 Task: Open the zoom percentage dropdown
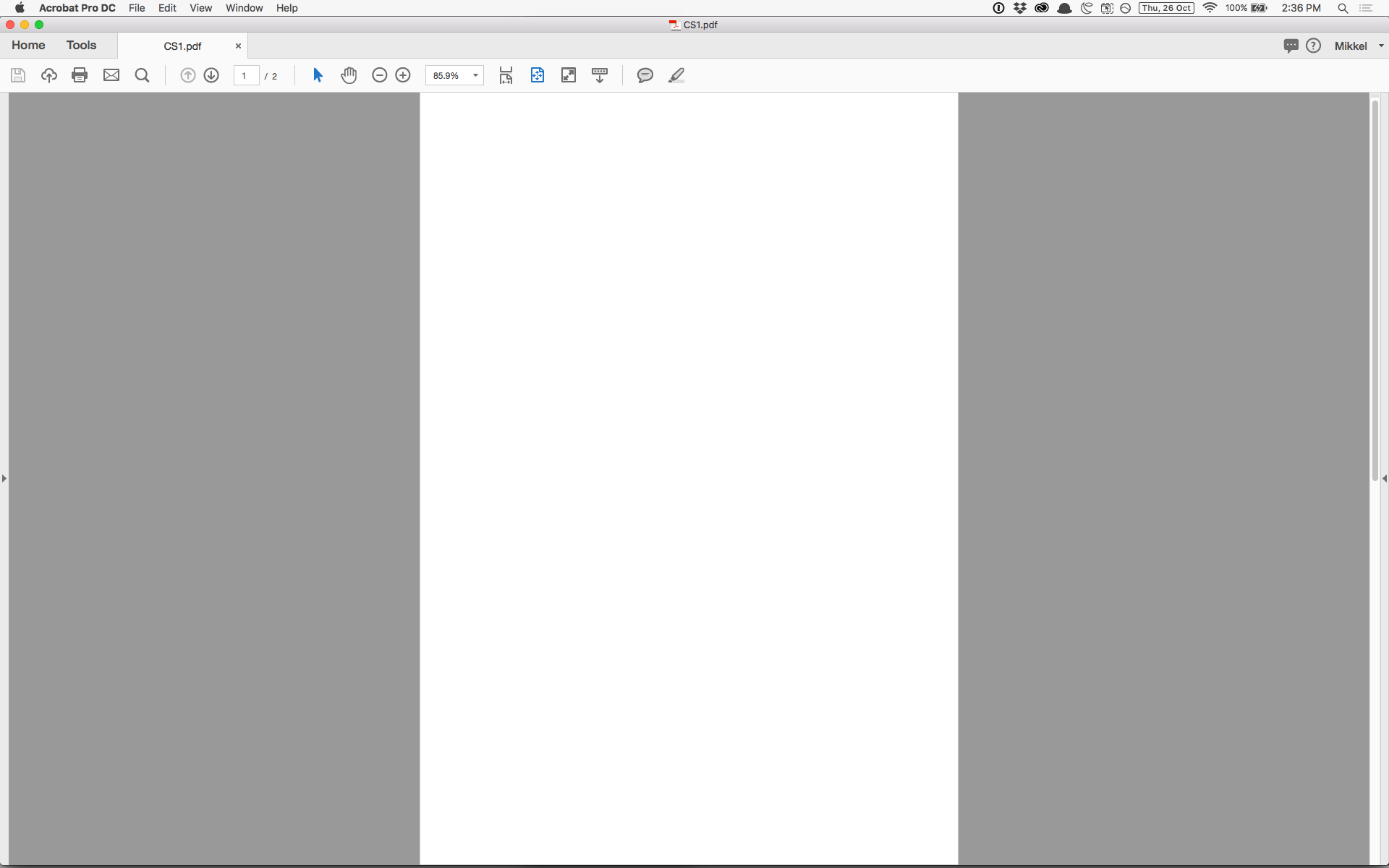pos(475,75)
